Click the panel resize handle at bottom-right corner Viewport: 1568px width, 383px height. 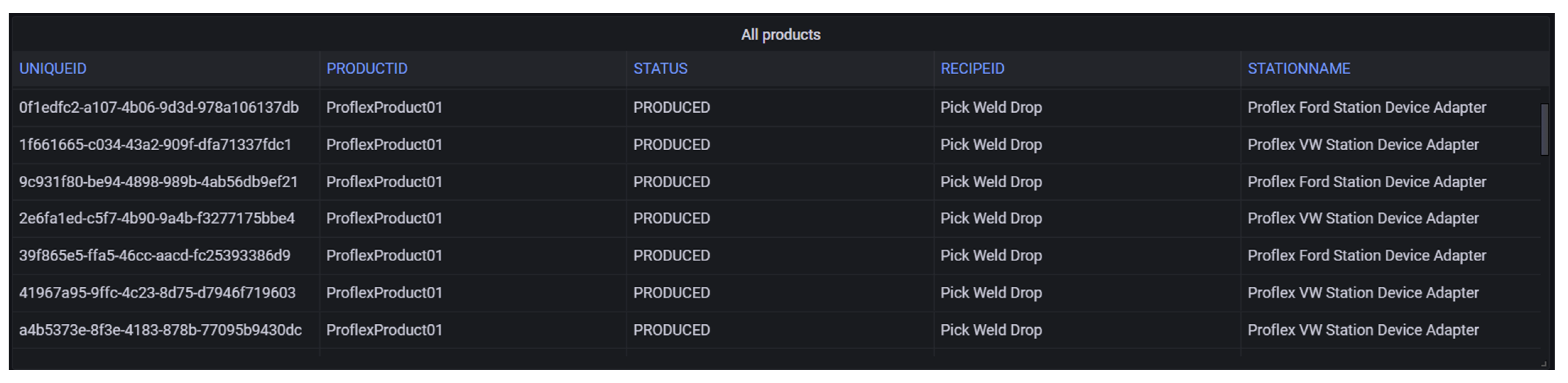[x=1543, y=364]
